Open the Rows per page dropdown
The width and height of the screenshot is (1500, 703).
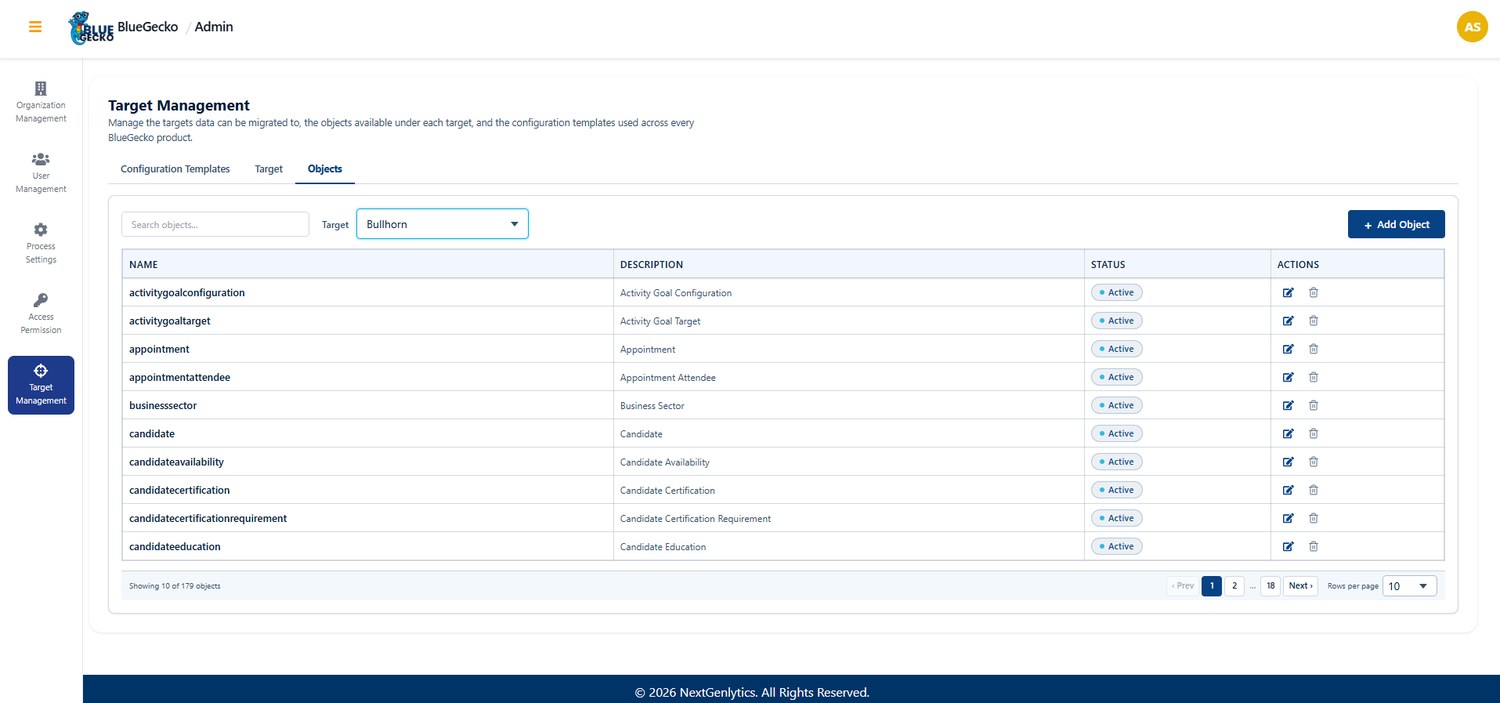pos(1409,586)
